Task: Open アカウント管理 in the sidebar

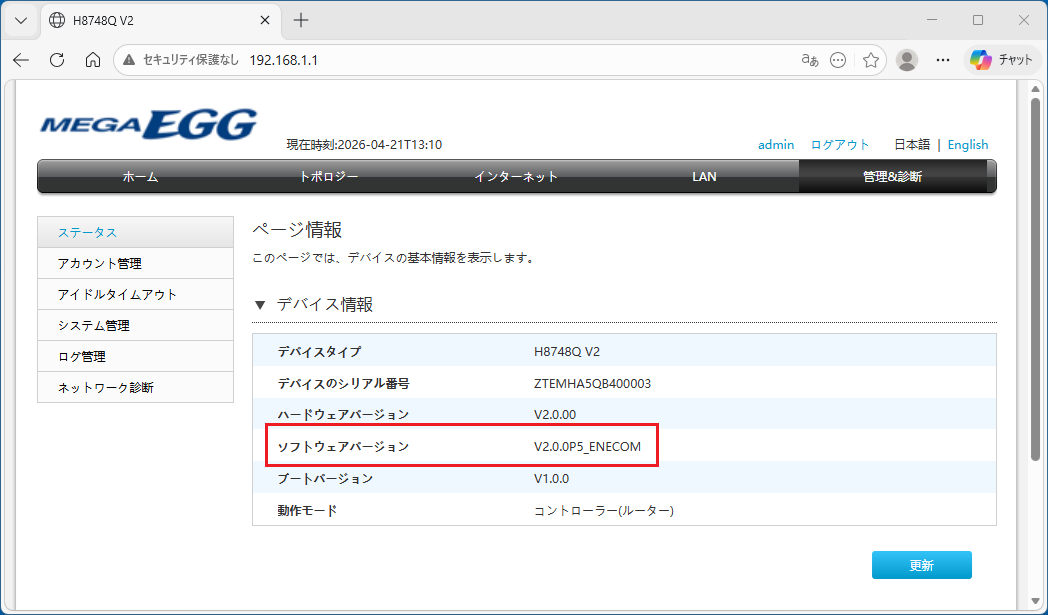Action: coord(136,263)
